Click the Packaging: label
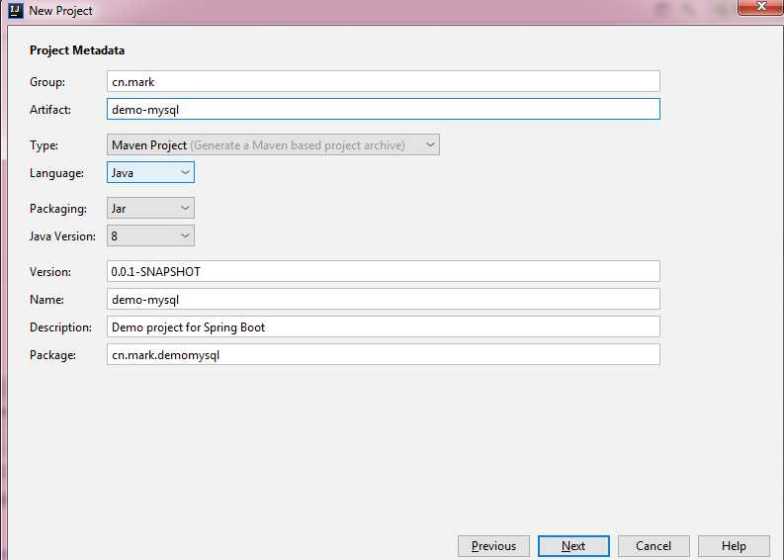The image size is (784, 560). pyautogui.click(x=58, y=208)
